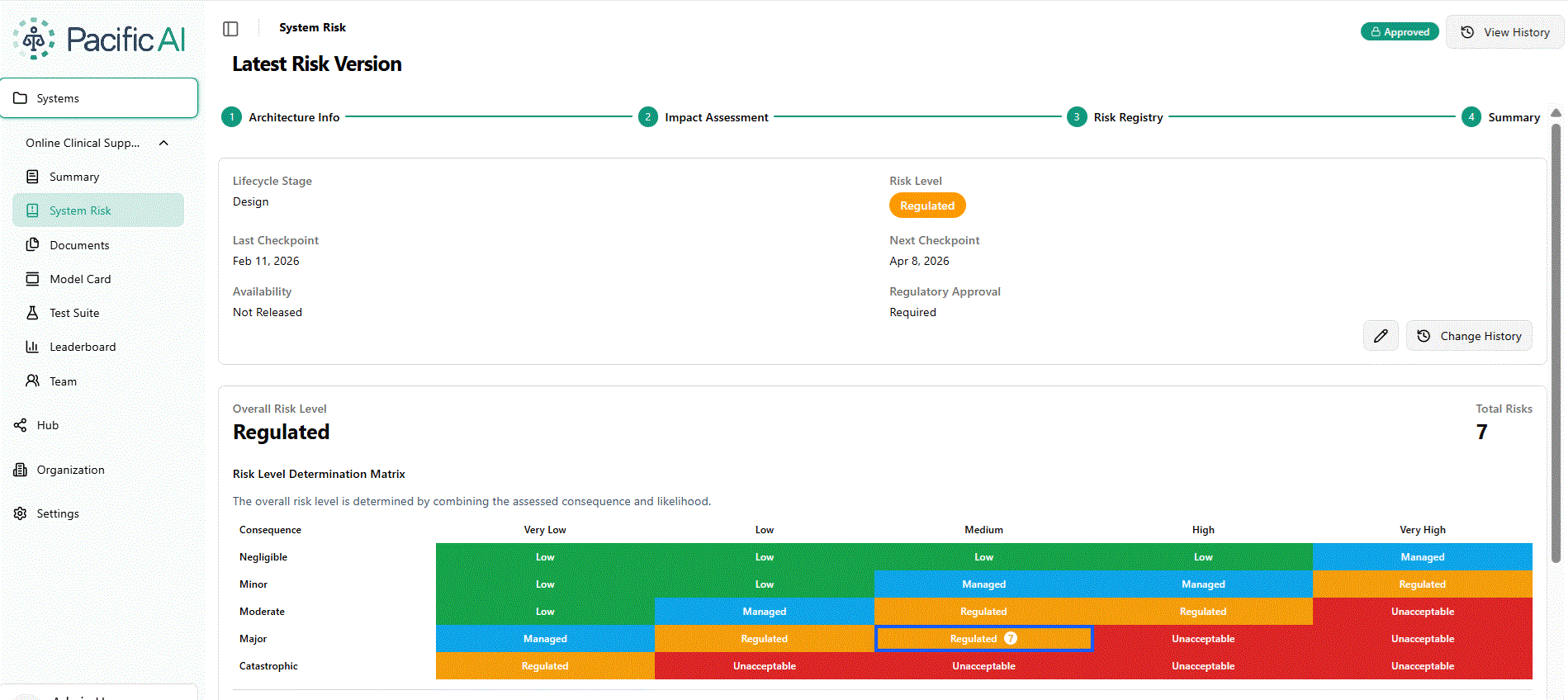Go to step 4 Summary

pos(1500,117)
